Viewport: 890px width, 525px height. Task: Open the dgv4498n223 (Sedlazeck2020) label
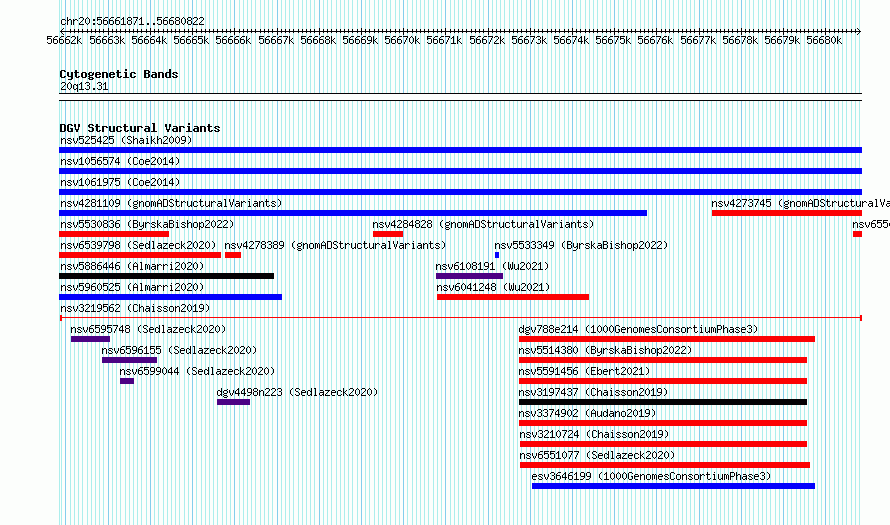click(297, 392)
